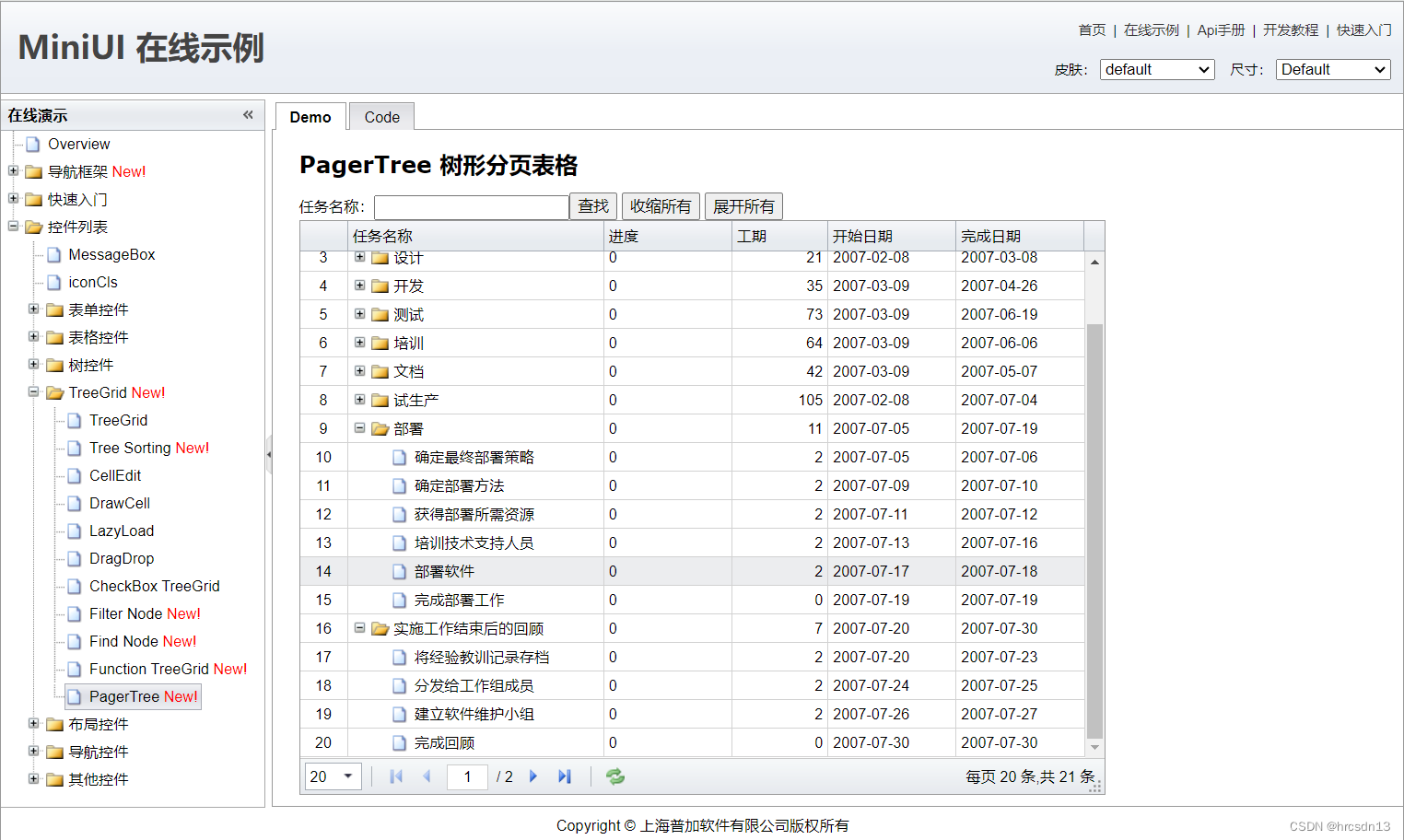
Task: Open the 尺寸 Default size dropdown
Action: point(1332,69)
